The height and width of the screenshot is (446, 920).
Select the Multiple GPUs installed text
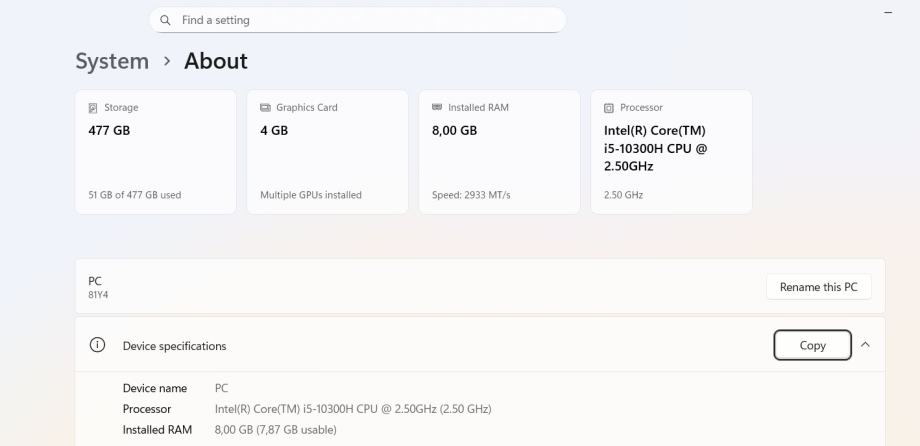[x=311, y=195]
